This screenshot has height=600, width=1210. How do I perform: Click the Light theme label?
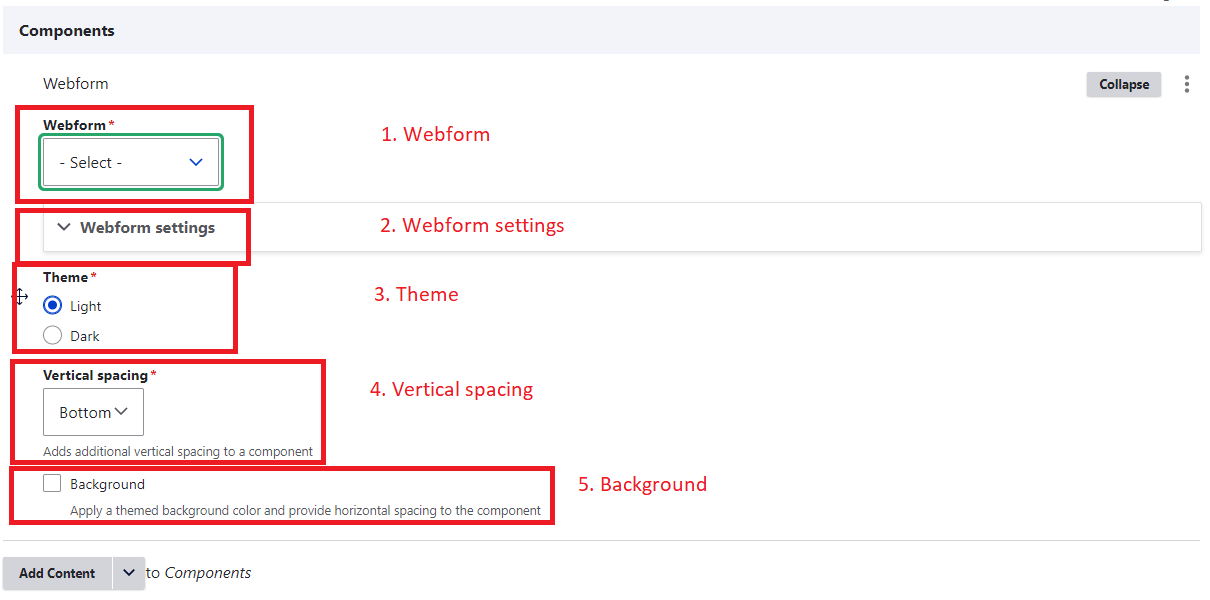(86, 306)
